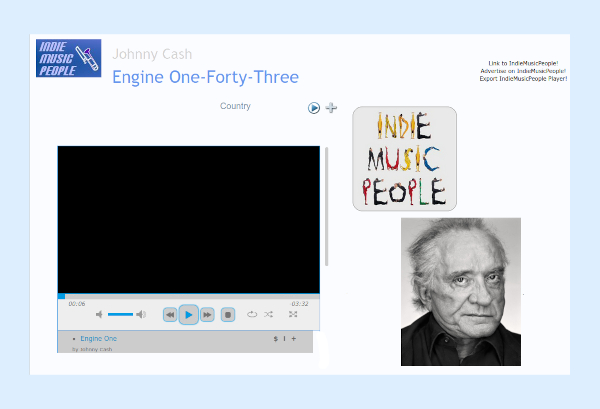600x409 pixels.
Task: Mute with the low-volume speaker icon
Action: pyautogui.click(x=99, y=314)
